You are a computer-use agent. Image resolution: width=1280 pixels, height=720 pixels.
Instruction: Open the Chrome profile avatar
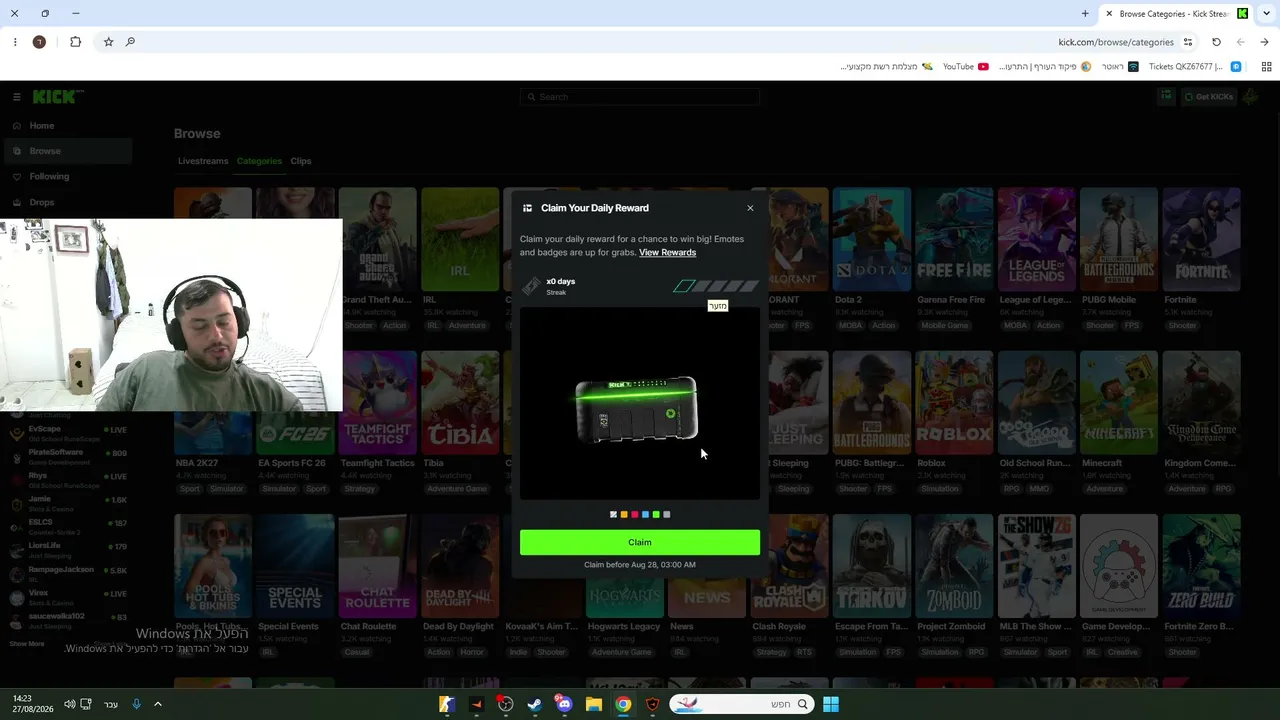(39, 42)
